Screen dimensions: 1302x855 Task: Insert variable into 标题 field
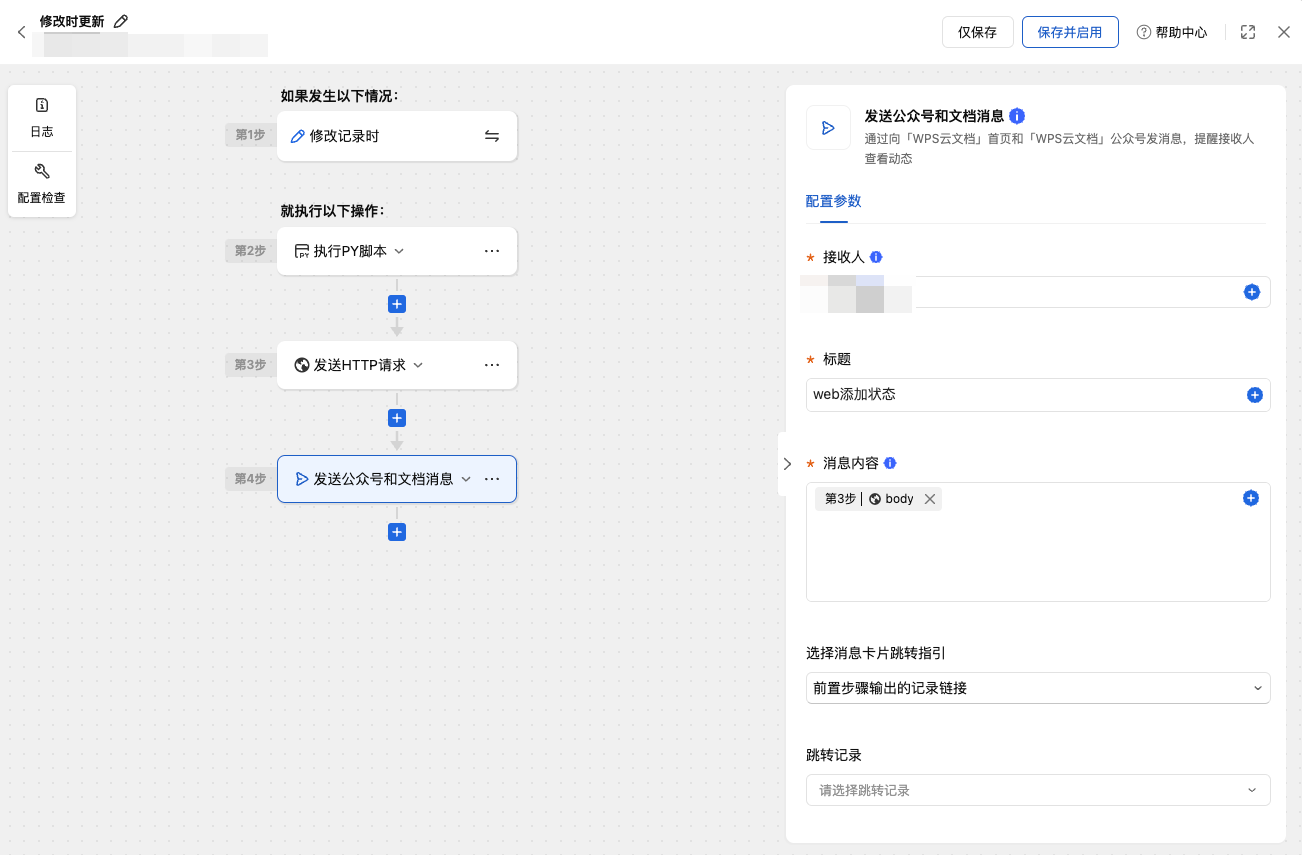1255,395
